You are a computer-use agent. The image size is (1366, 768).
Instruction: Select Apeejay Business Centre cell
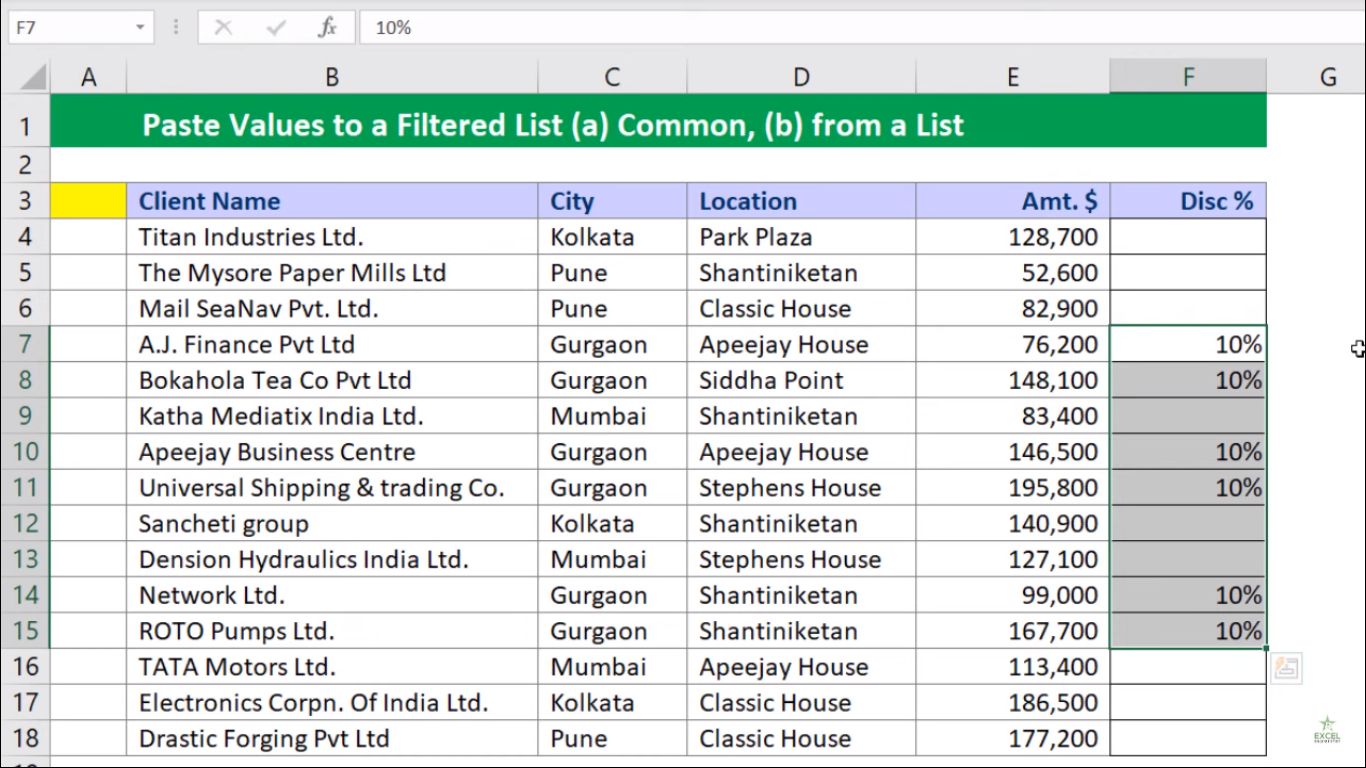coord(332,452)
